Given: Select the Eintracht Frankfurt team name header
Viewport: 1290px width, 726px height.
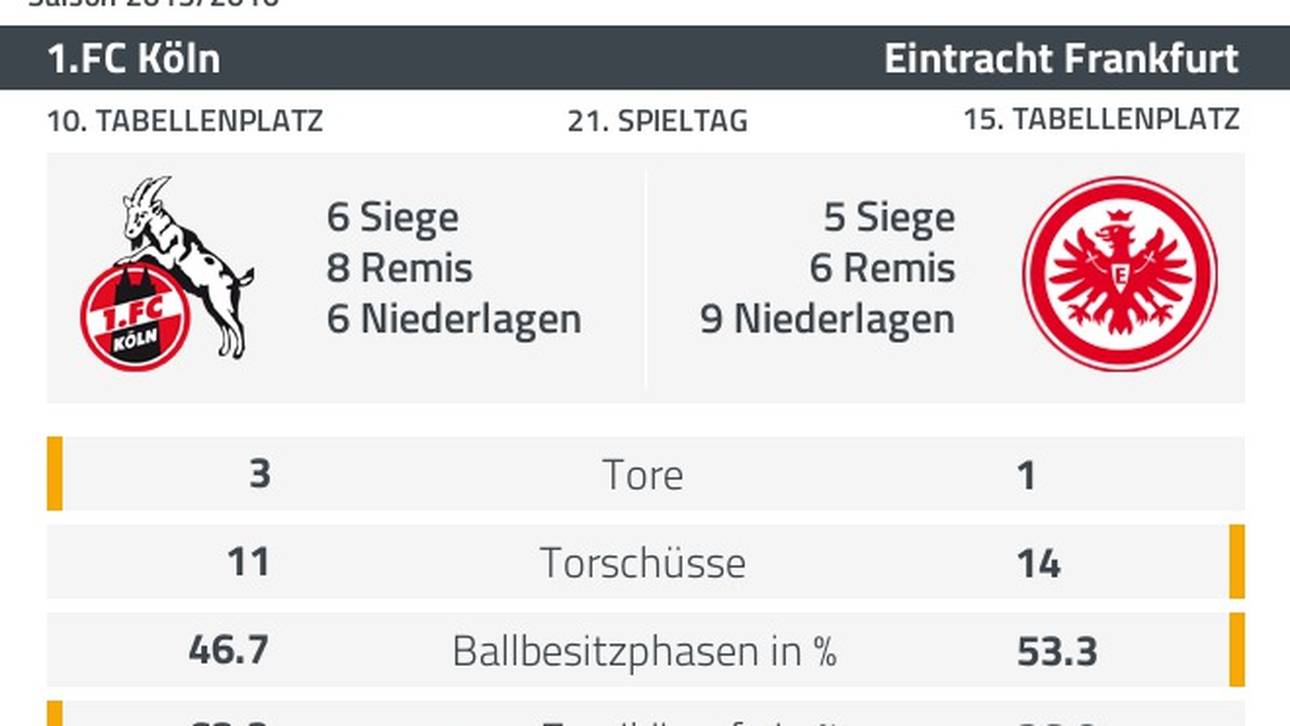Looking at the screenshot, I should [1061, 59].
